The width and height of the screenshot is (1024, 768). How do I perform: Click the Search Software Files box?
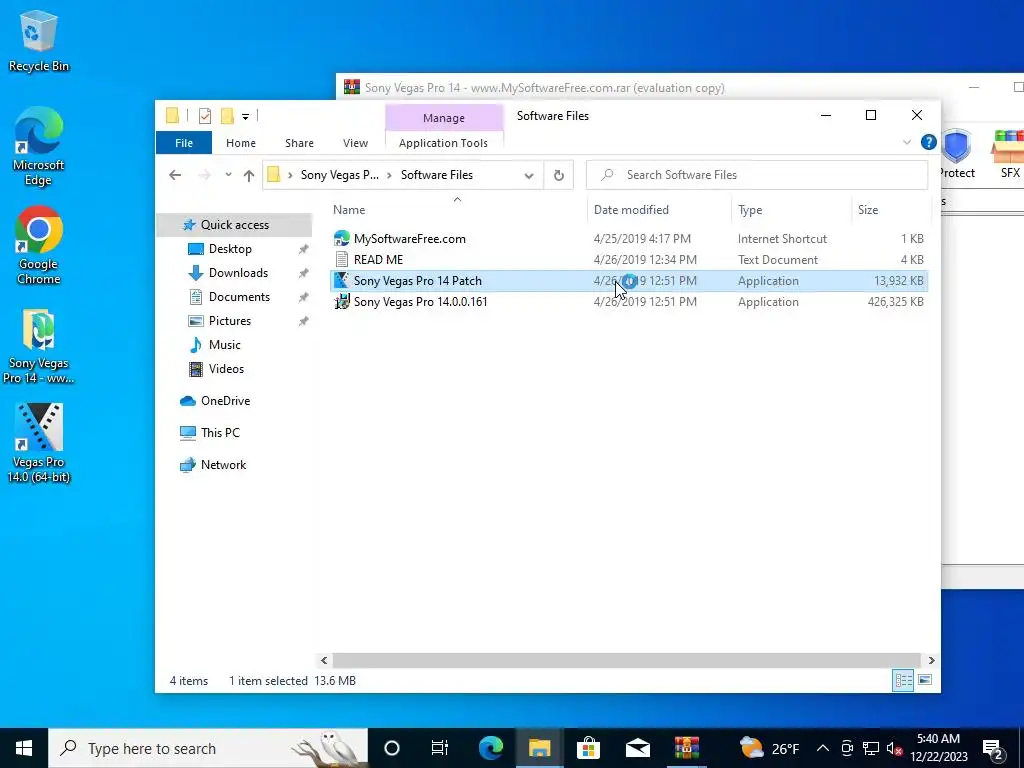click(x=757, y=175)
